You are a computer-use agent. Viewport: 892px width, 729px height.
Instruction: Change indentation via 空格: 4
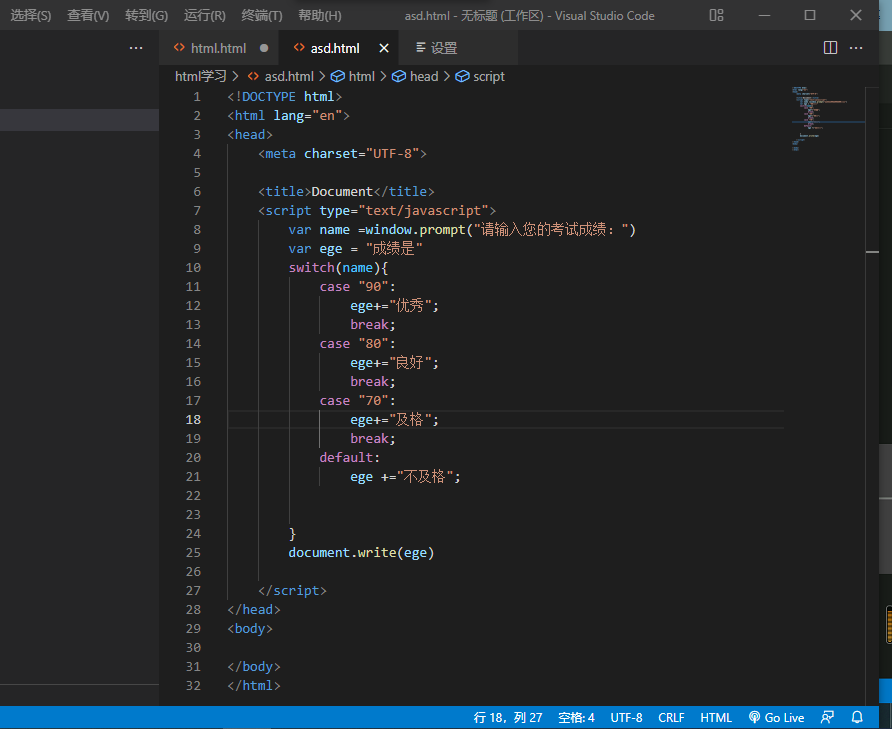pos(576,718)
